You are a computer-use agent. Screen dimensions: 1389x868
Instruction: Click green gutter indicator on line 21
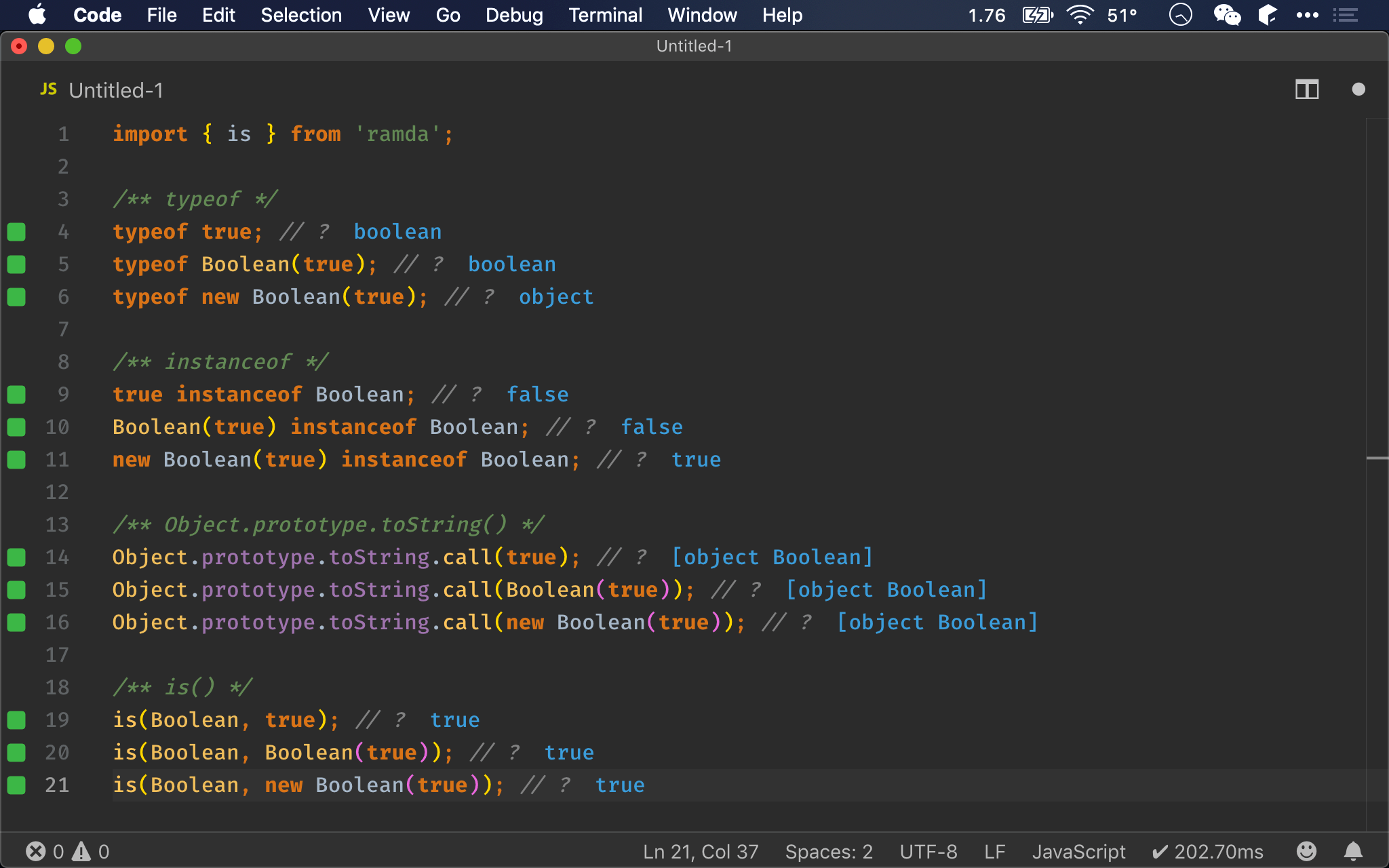coord(16,785)
